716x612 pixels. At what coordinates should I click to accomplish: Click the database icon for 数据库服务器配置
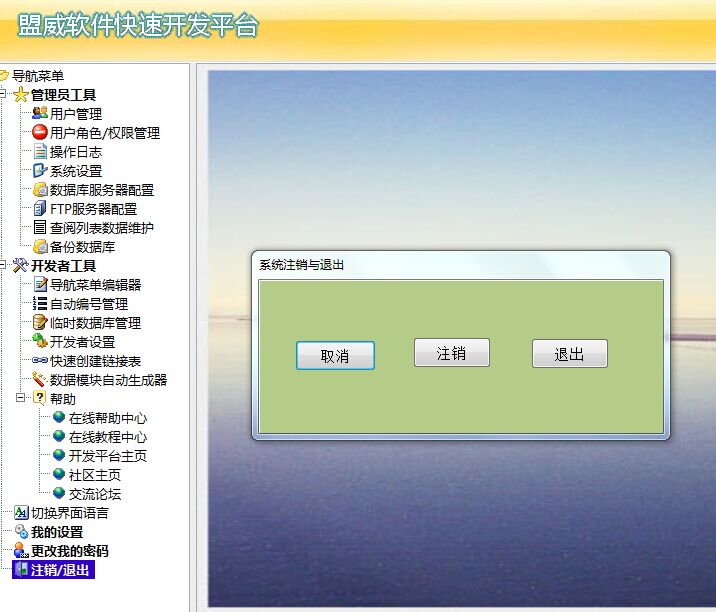[40, 190]
